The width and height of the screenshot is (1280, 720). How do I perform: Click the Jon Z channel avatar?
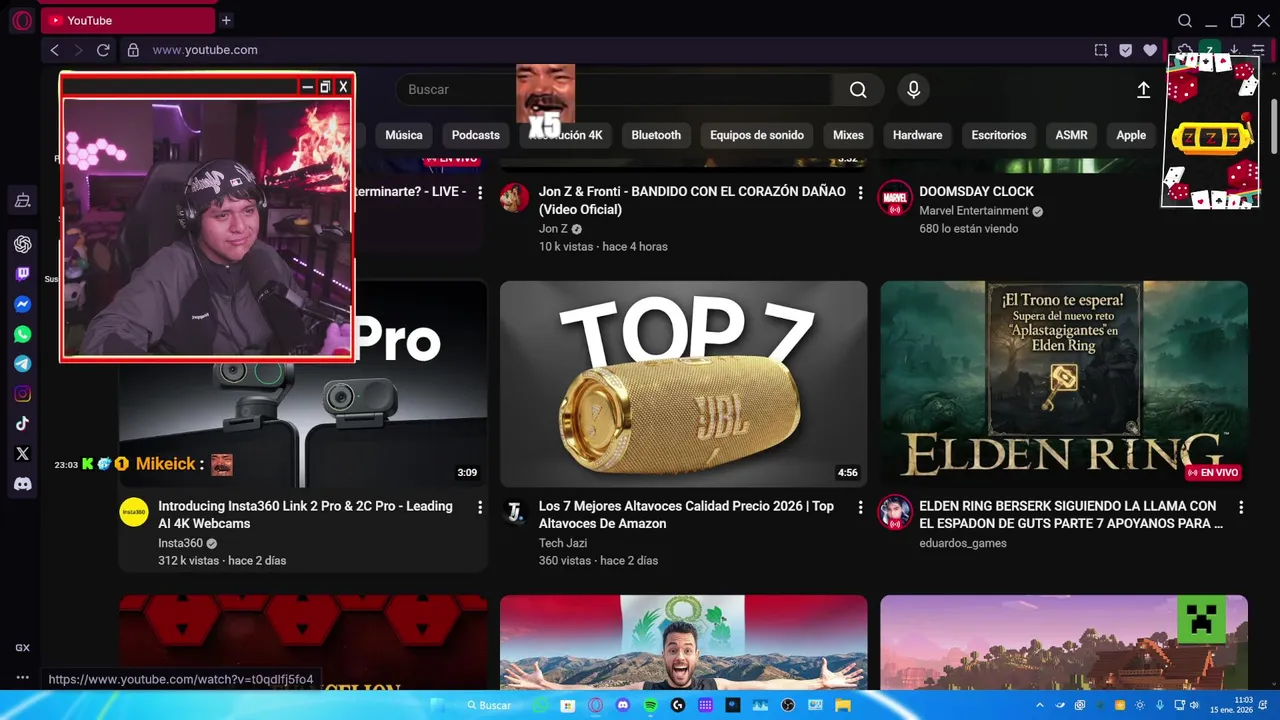(x=514, y=198)
